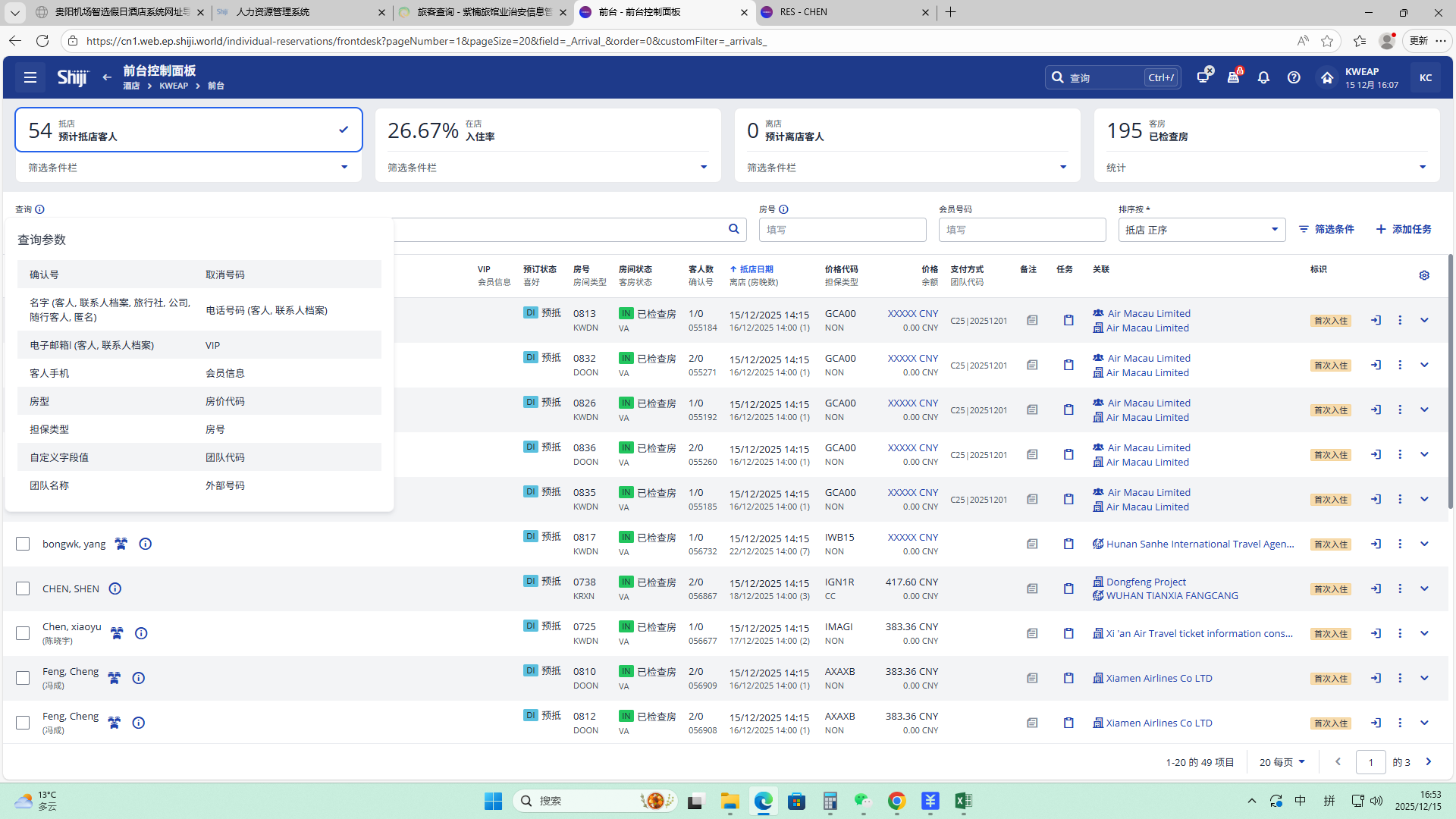Select the checkbox for bongwk, yang
1456x819 pixels.
(23, 544)
